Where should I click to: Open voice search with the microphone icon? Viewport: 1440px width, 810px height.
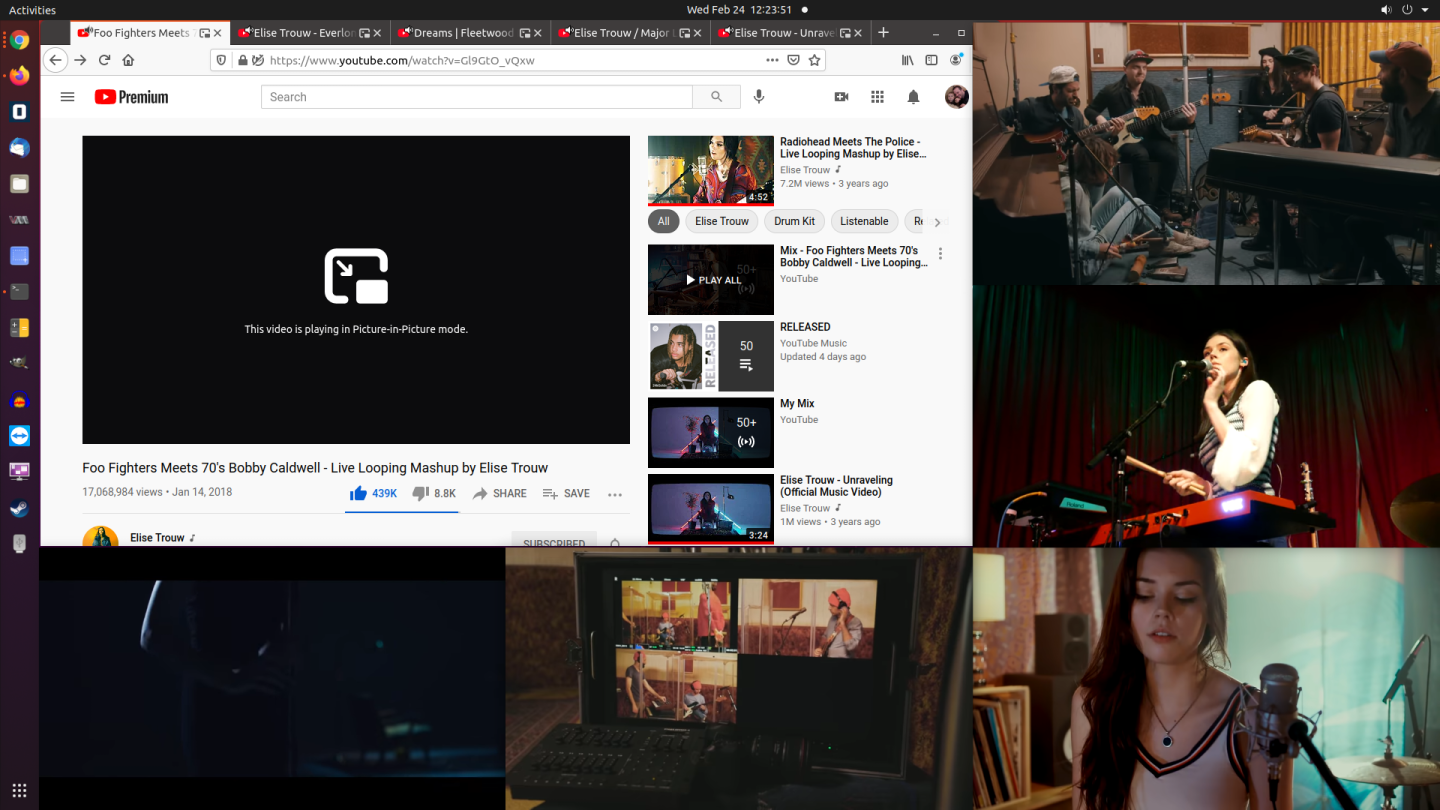758,96
